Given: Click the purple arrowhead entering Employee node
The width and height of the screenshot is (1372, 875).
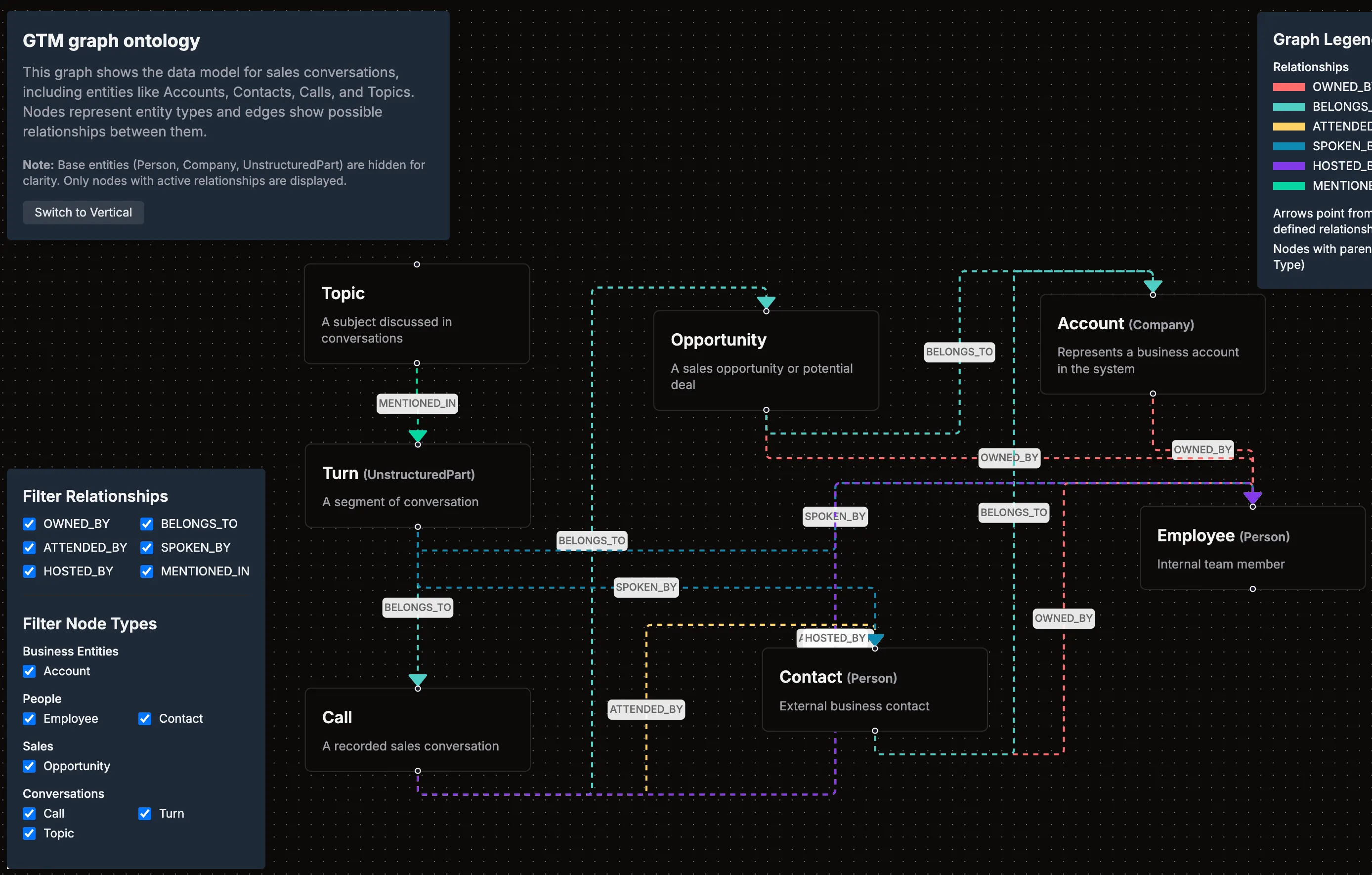Looking at the screenshot, I should click(x=1252, y=498).
